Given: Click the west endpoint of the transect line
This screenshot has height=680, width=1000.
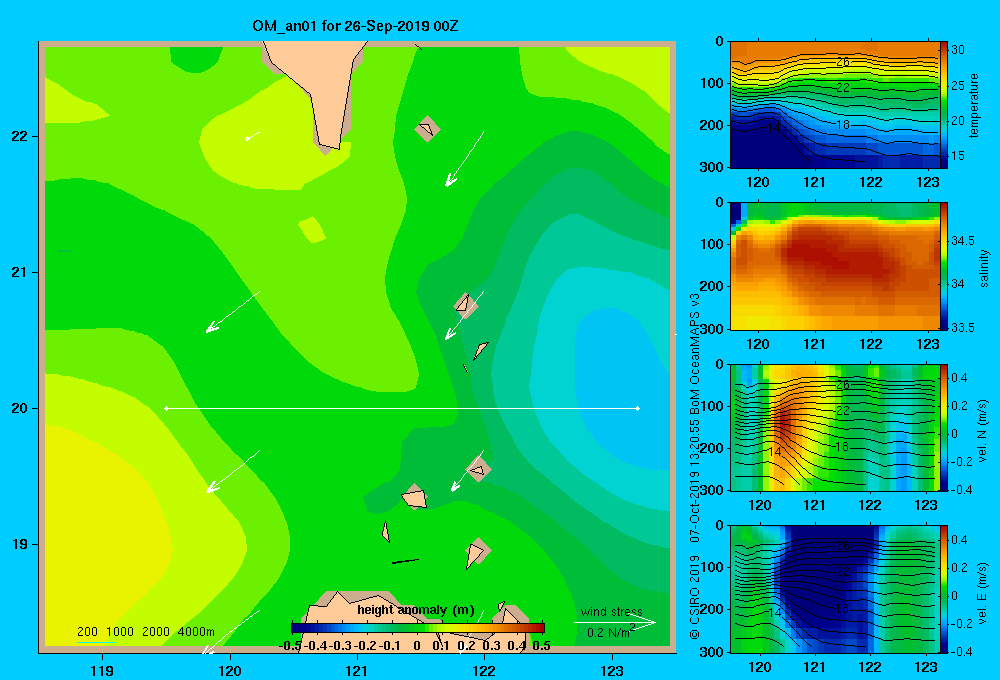Looking at the screenshot, I should 166,408.
